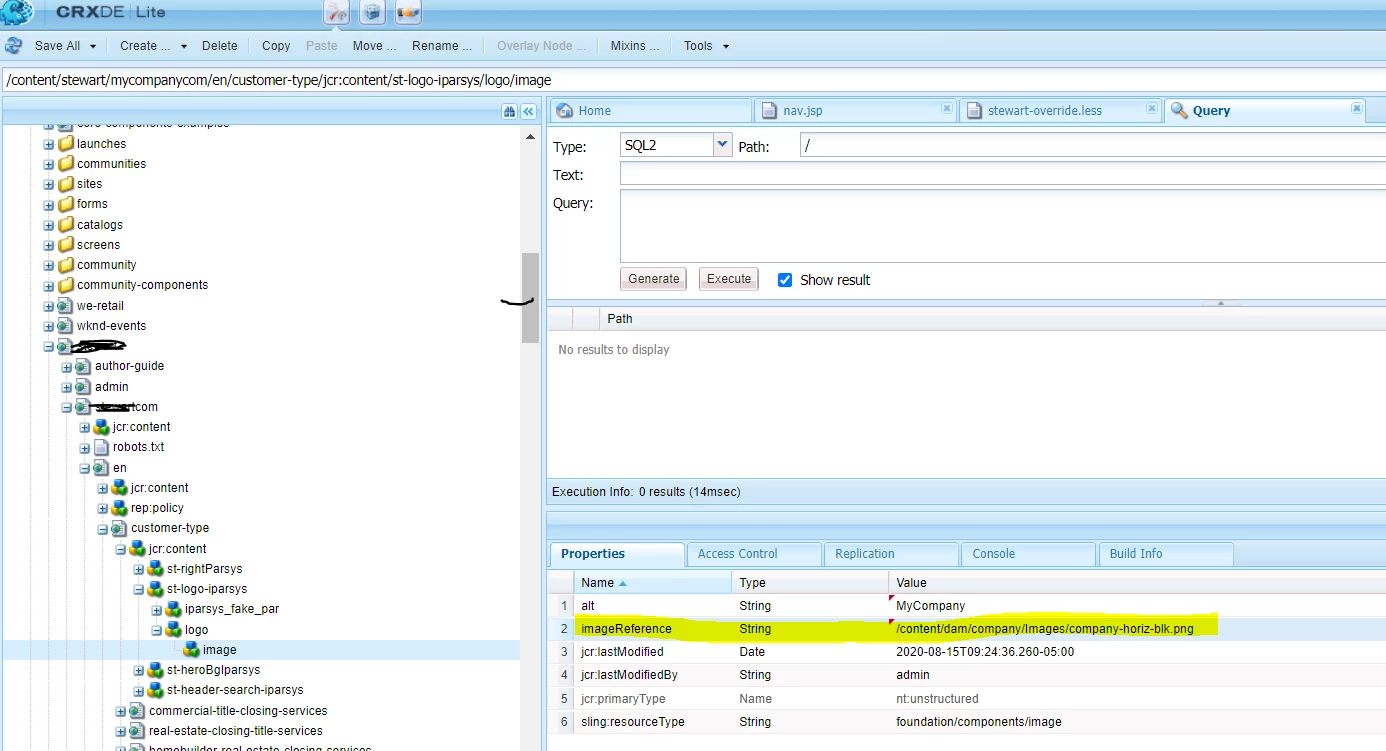Open the Access Control tab
1386x751 pixels.
pyautogui.click(x=754, y=554)
